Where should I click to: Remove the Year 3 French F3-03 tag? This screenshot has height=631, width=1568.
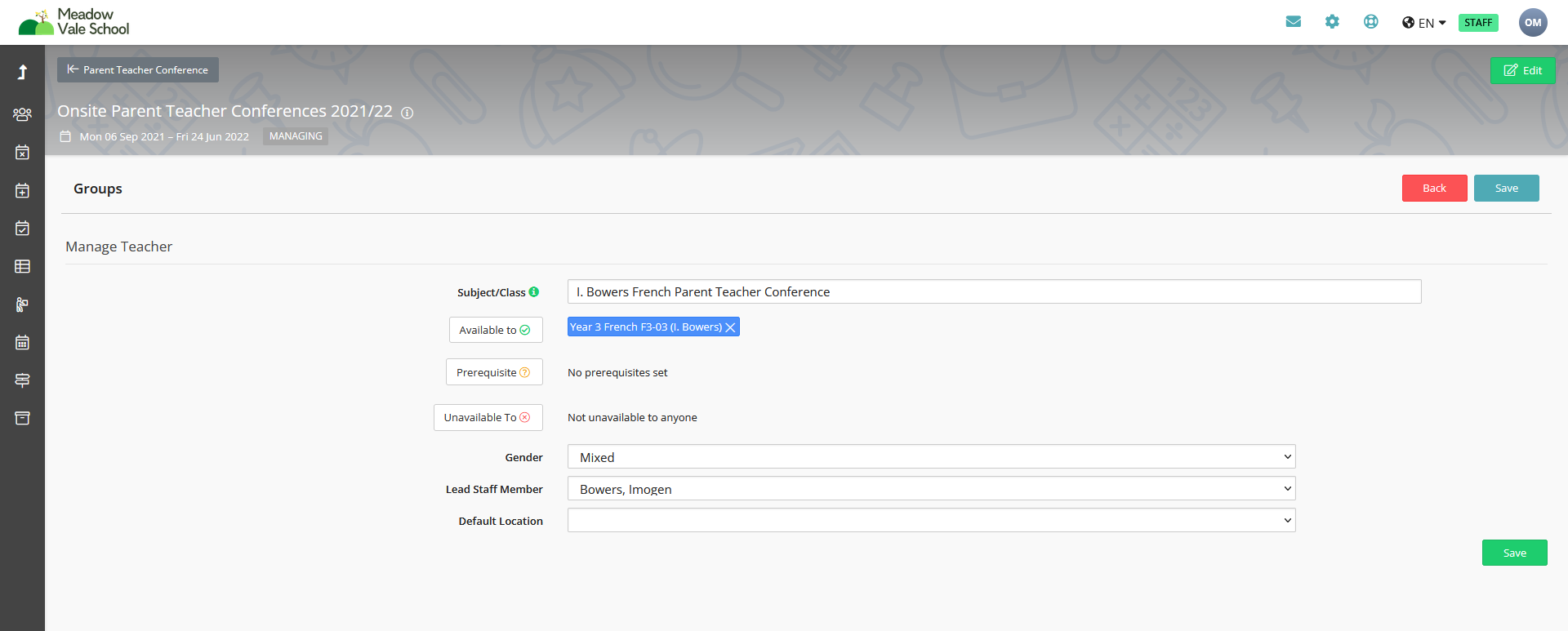click(731, 327)
